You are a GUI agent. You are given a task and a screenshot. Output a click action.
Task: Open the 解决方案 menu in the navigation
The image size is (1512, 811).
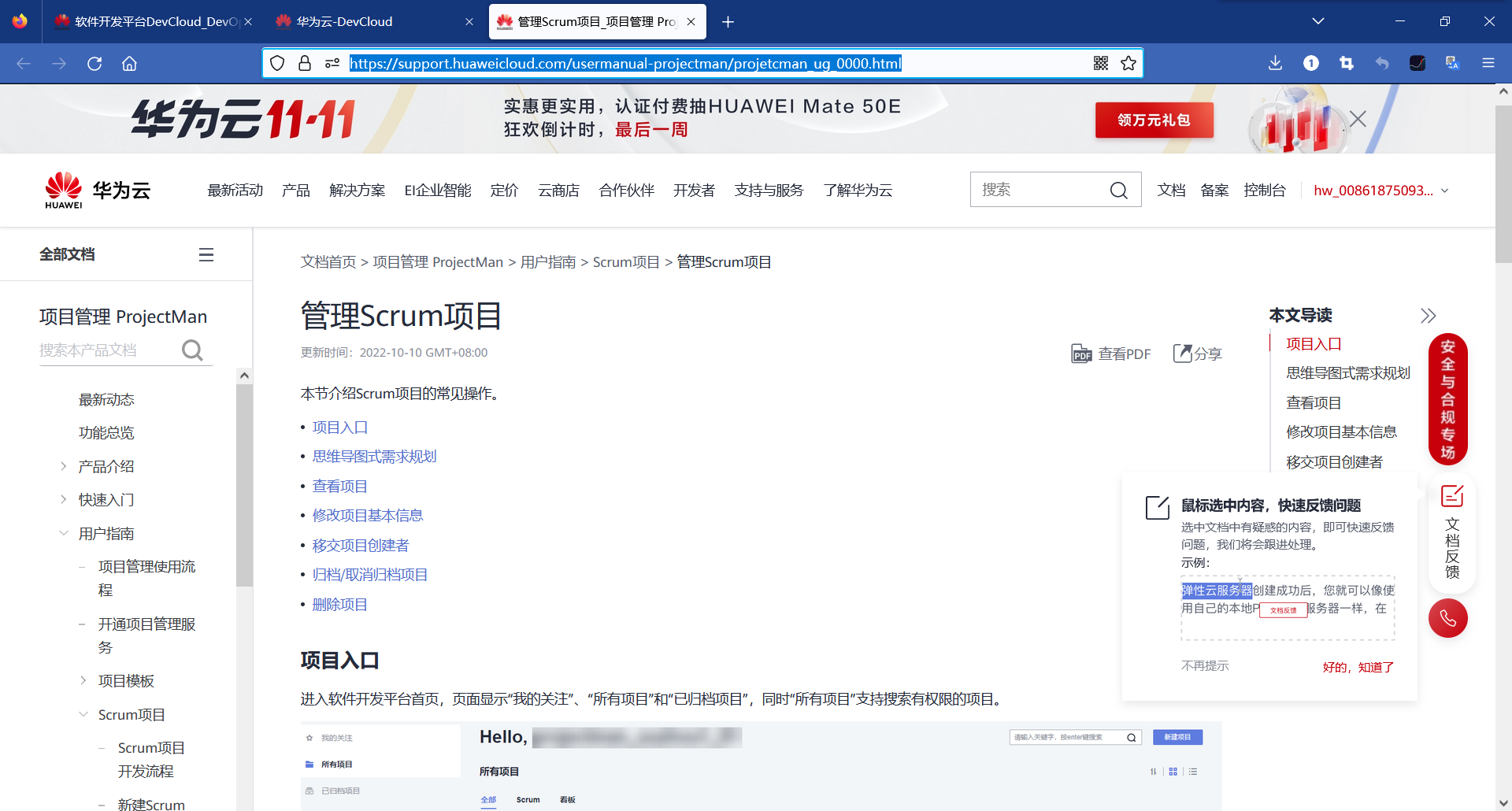[x=357, y=190]
